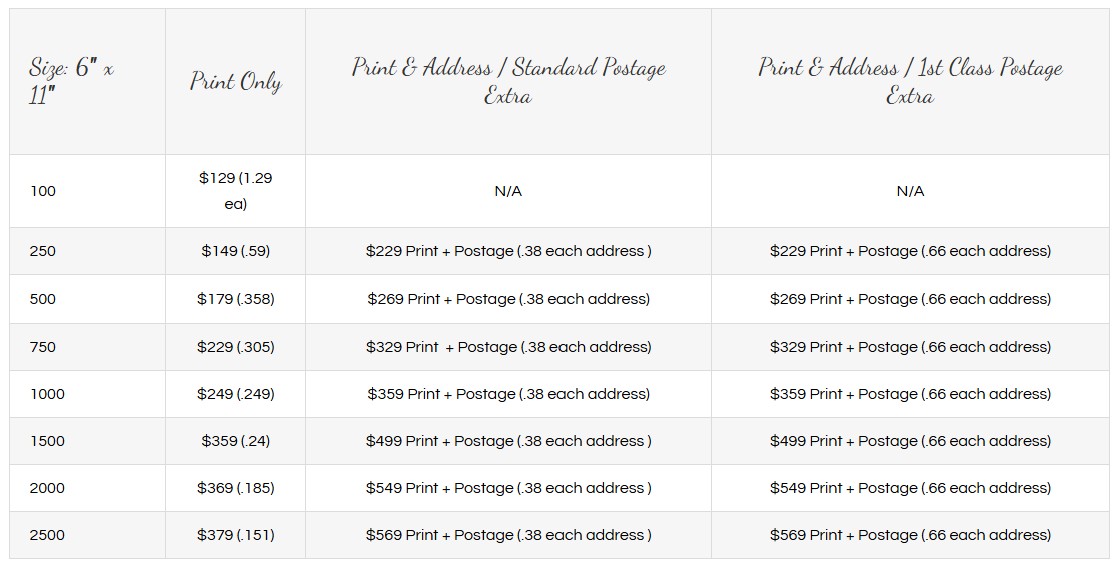The height and width of the screenshot is (570, 1120).
Task: Click the $149 (.59) print price
Action: point(235,251)
